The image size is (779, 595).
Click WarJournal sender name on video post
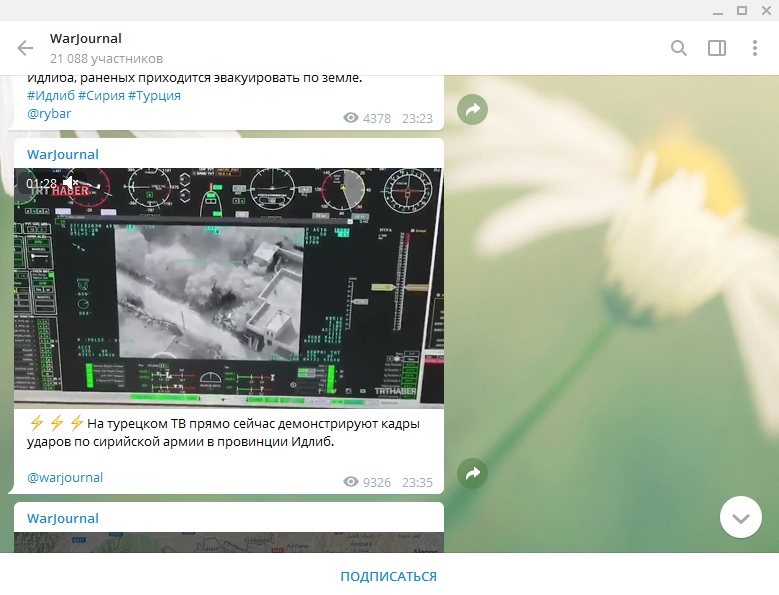click(x=63, y=154)
